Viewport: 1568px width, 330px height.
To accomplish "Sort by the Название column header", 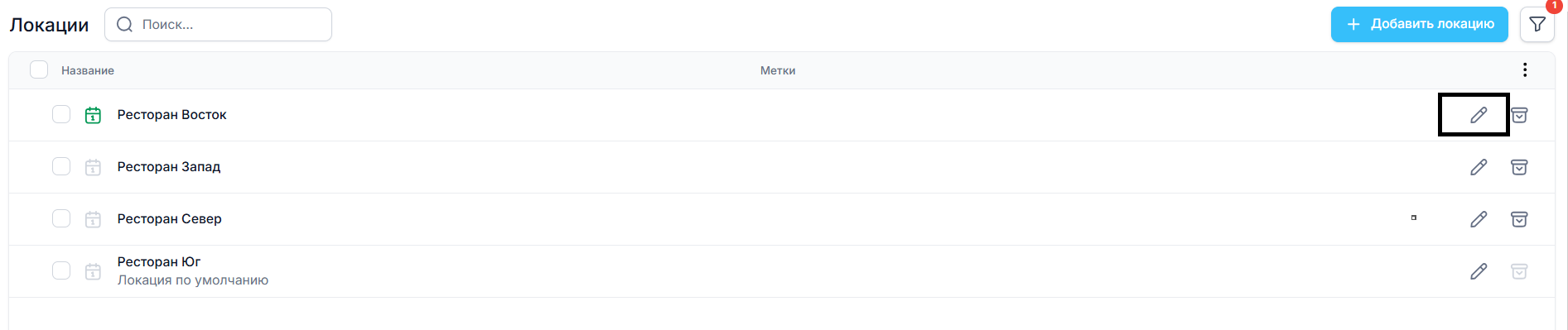I will (x=88, y=70).
